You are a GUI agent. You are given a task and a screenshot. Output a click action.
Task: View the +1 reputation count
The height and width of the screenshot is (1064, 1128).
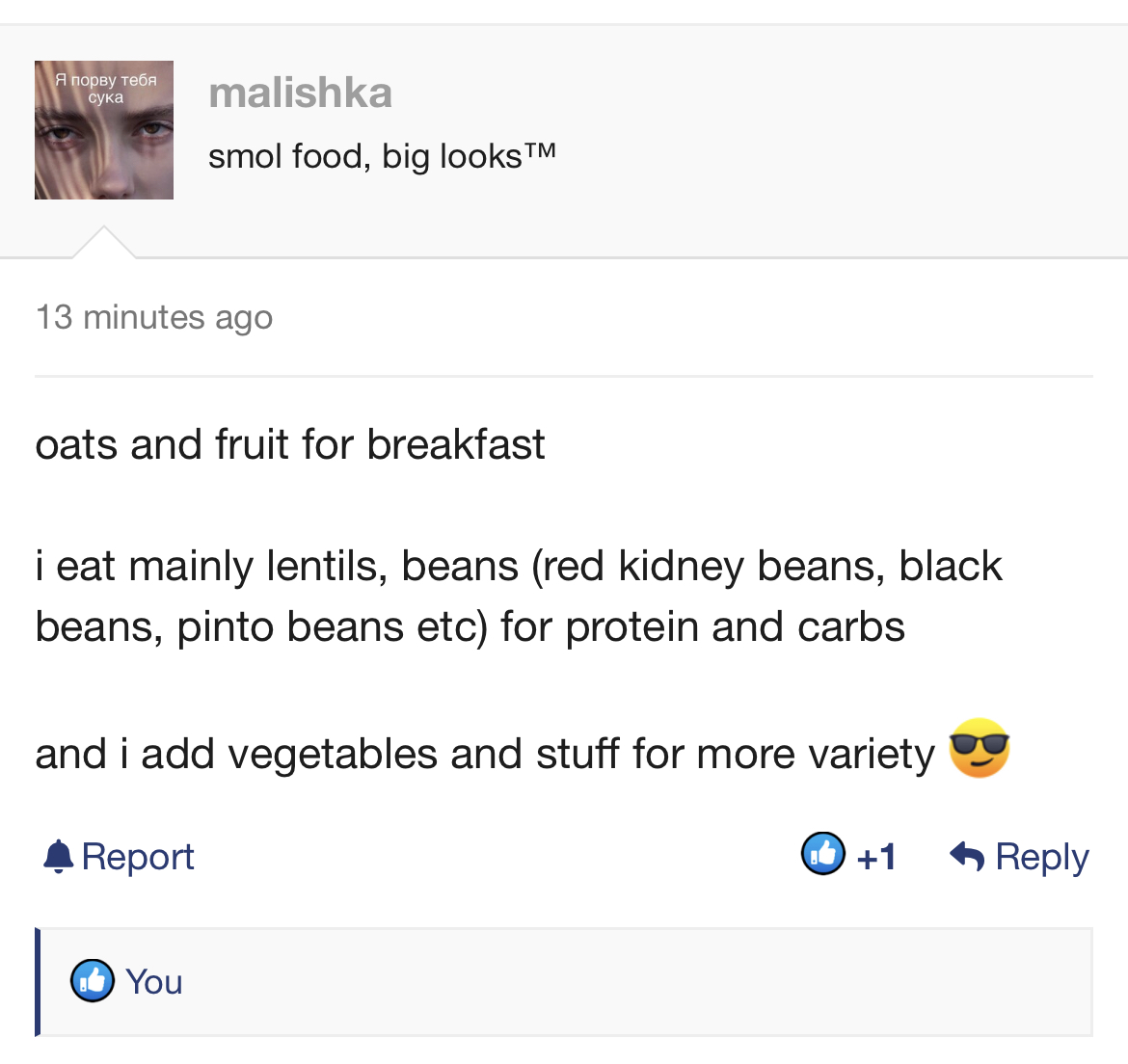coord(875,857)
